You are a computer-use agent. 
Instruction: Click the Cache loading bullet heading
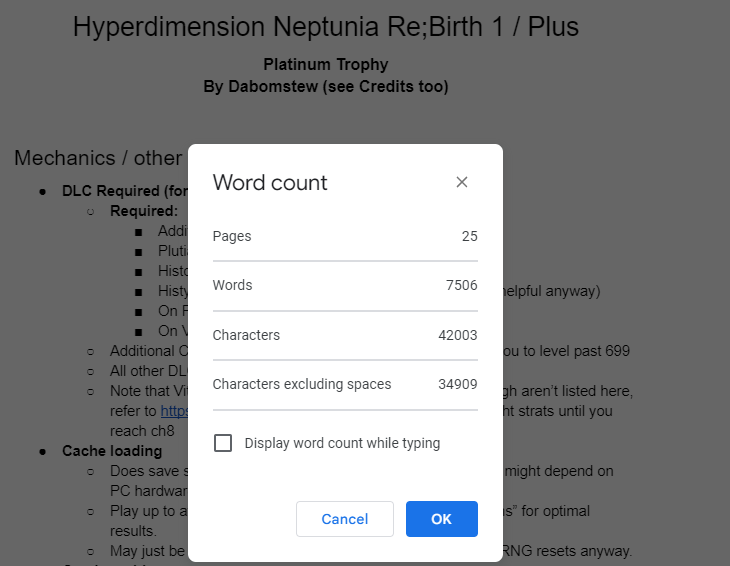[x=112, y=451]
